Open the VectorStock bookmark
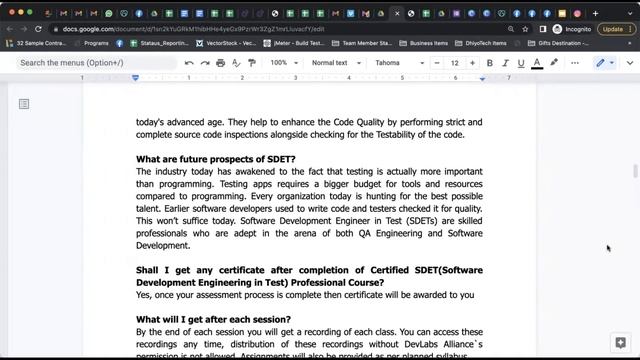 [226, 43]
